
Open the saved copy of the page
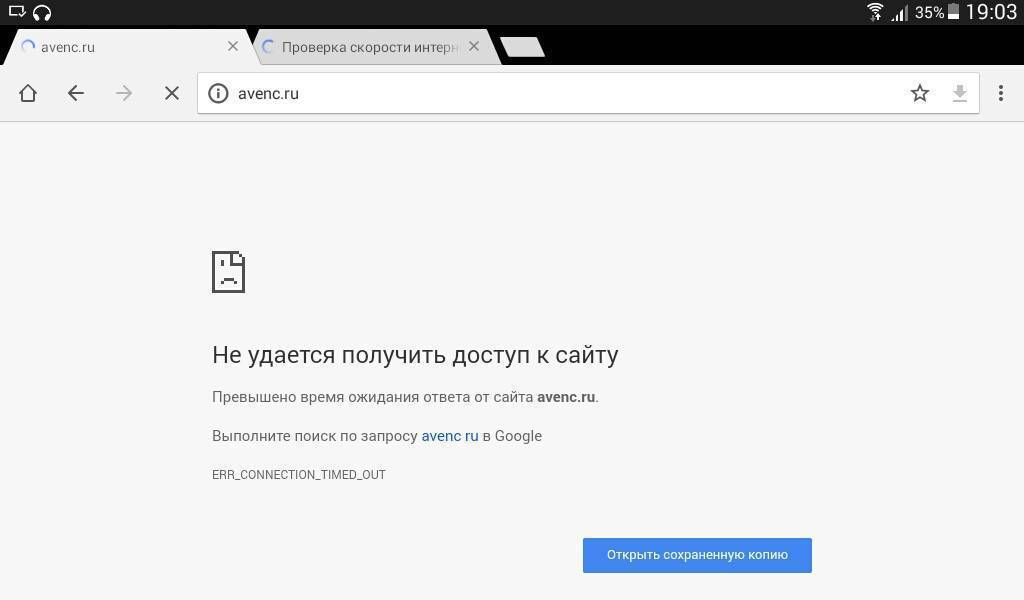[x=697, y=555]
